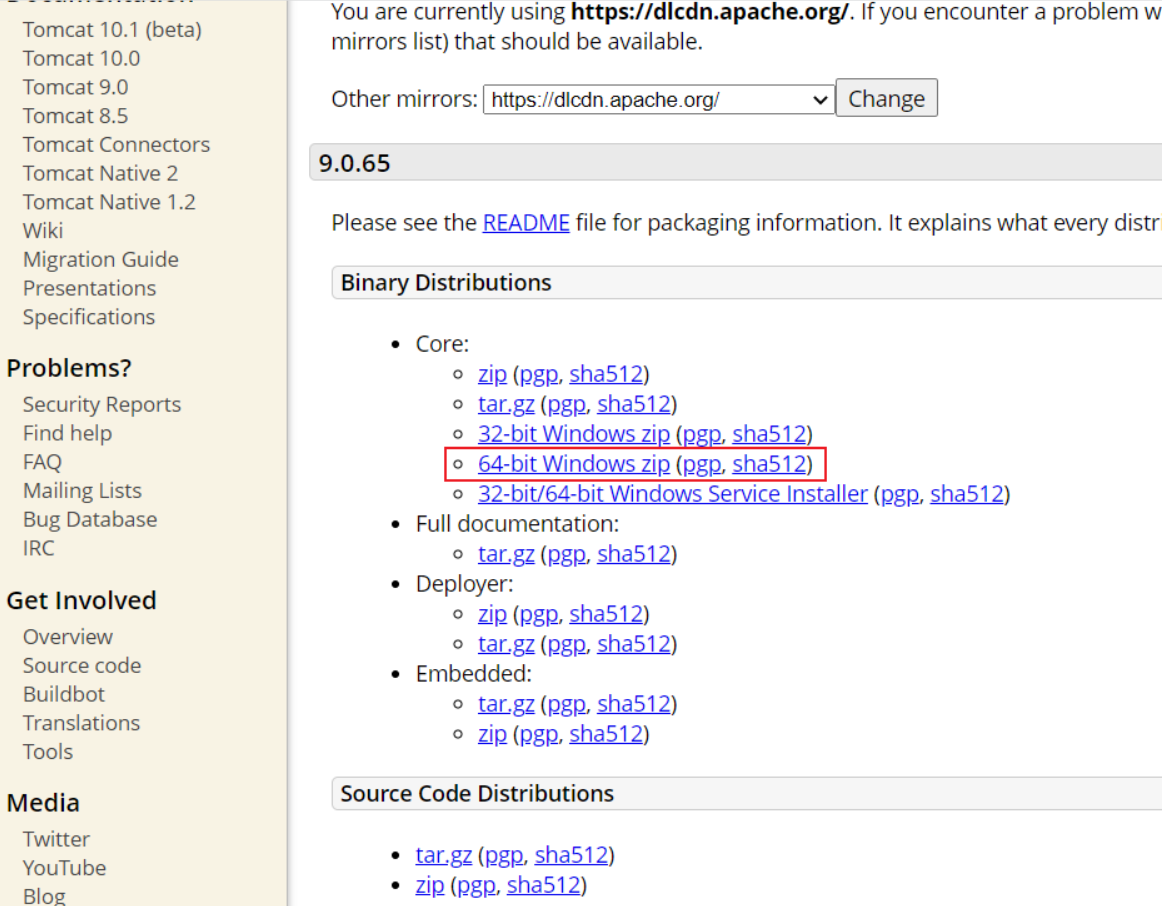Open Translations link
1171x906 pixels.
click(81, 723)
